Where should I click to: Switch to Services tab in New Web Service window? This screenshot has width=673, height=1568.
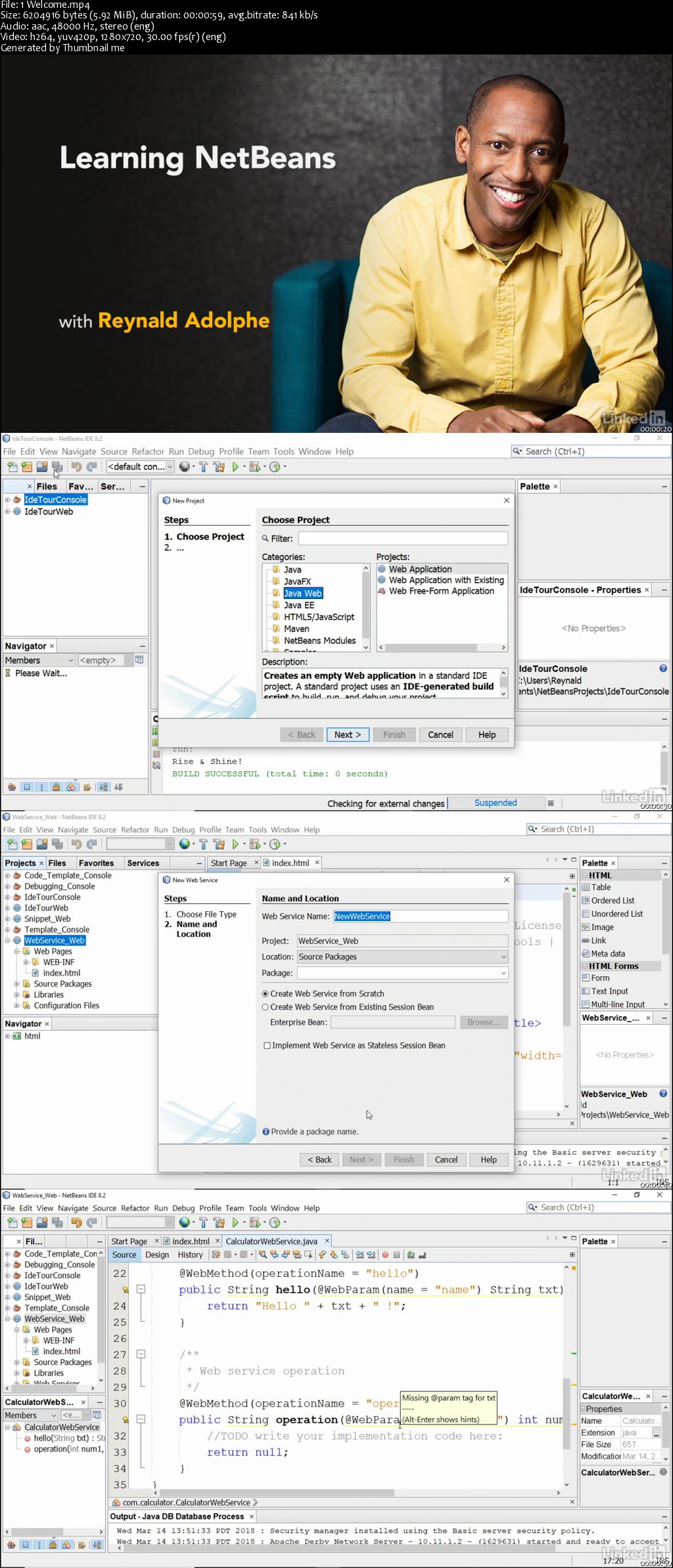143,863
